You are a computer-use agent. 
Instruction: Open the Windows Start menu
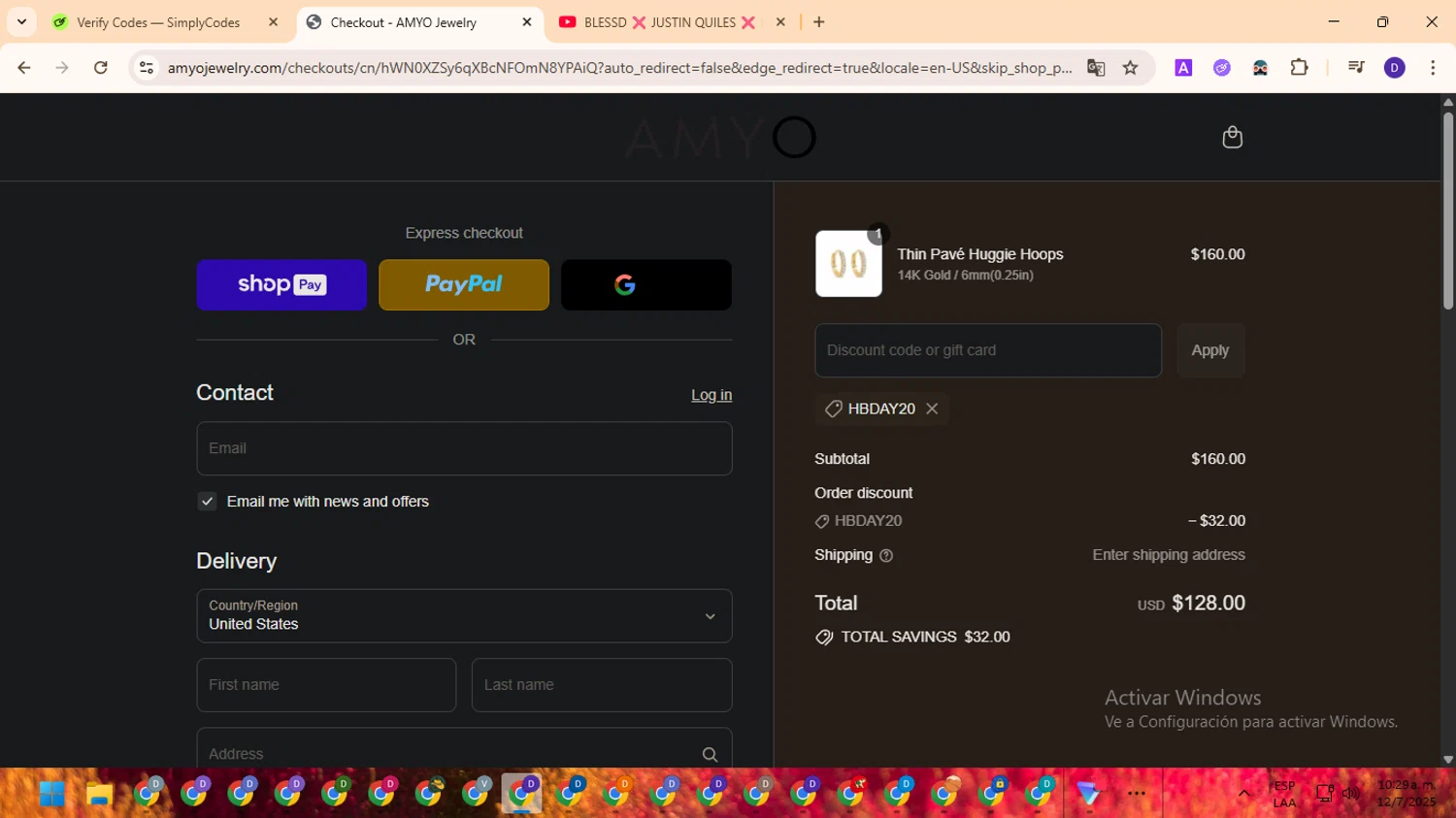click(x=51, y=794)
